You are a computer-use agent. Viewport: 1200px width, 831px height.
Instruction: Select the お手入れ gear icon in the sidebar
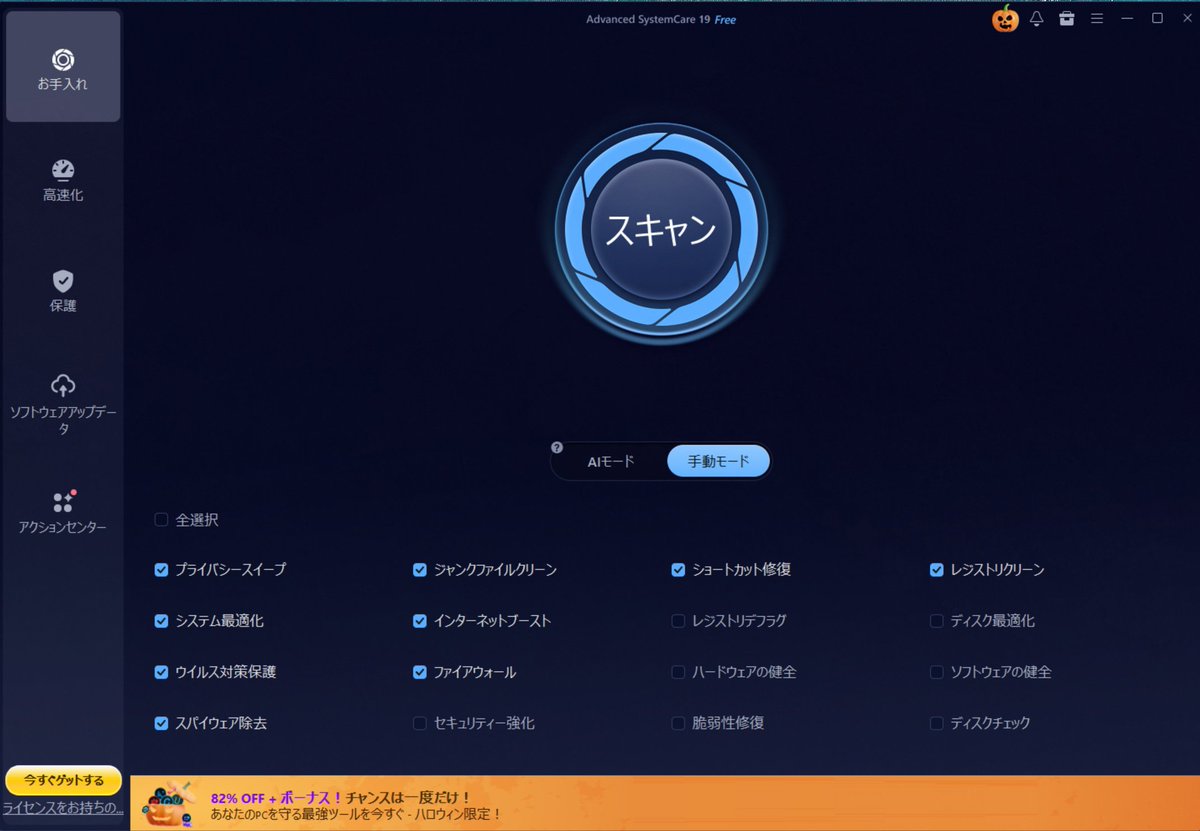pyautogui.click(x=63, y=66)
